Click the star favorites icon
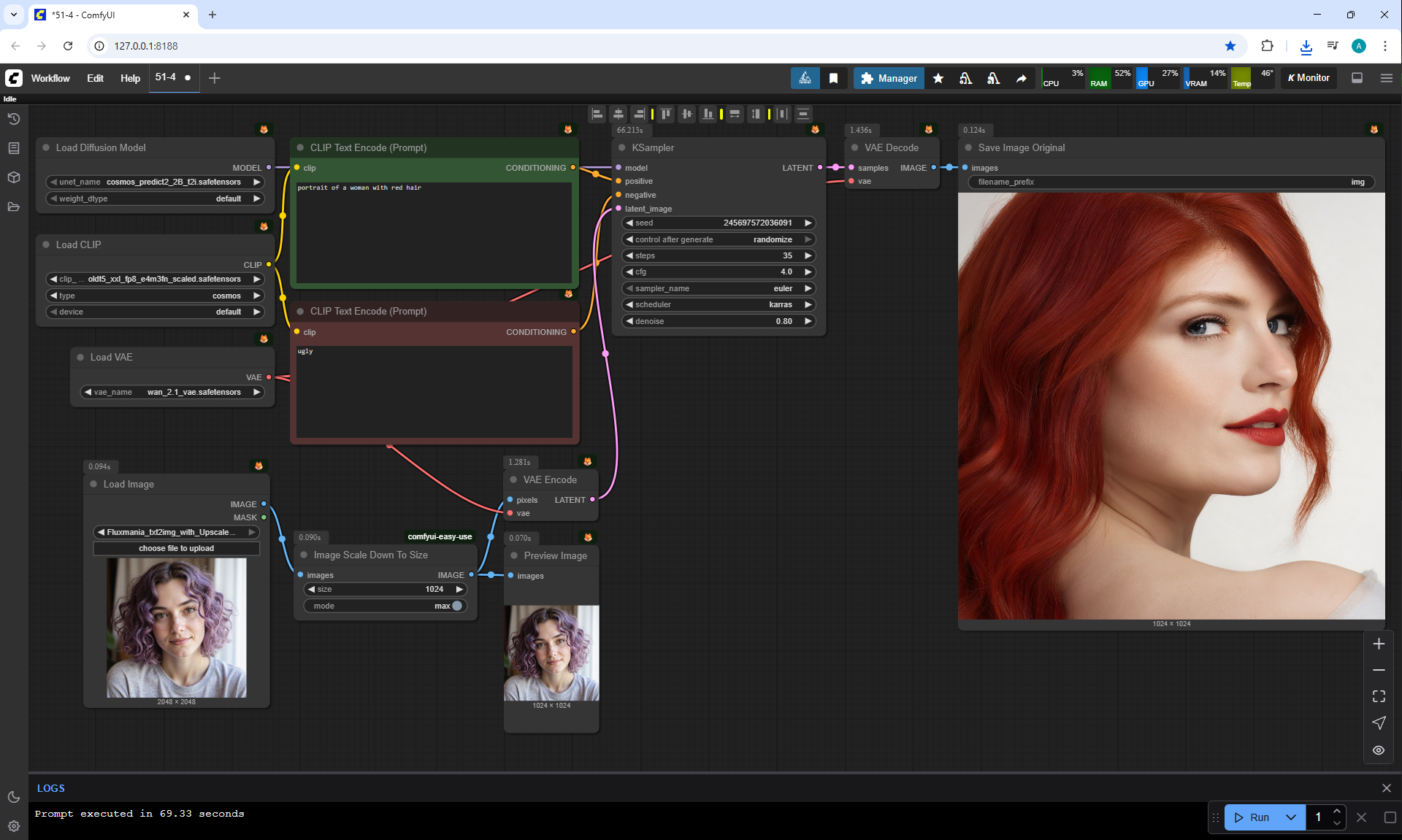Viewport: 1402px width, 840px height. click(x=938, y=78)
